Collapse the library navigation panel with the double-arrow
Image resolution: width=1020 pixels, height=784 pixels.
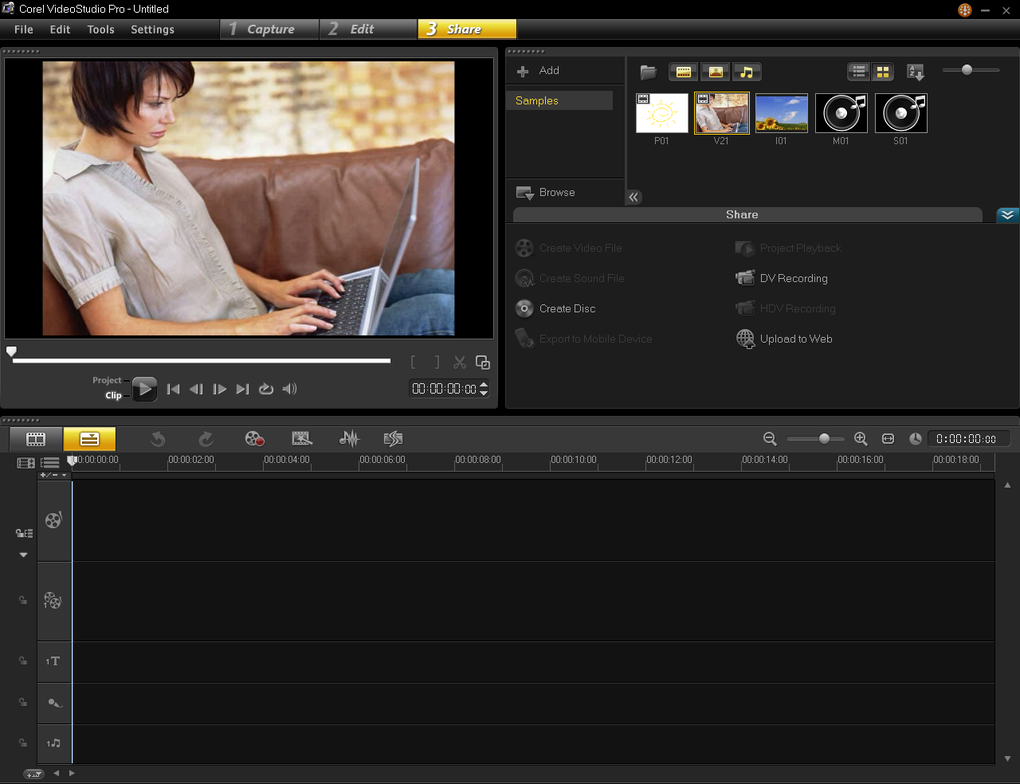[x=633, y=197]
